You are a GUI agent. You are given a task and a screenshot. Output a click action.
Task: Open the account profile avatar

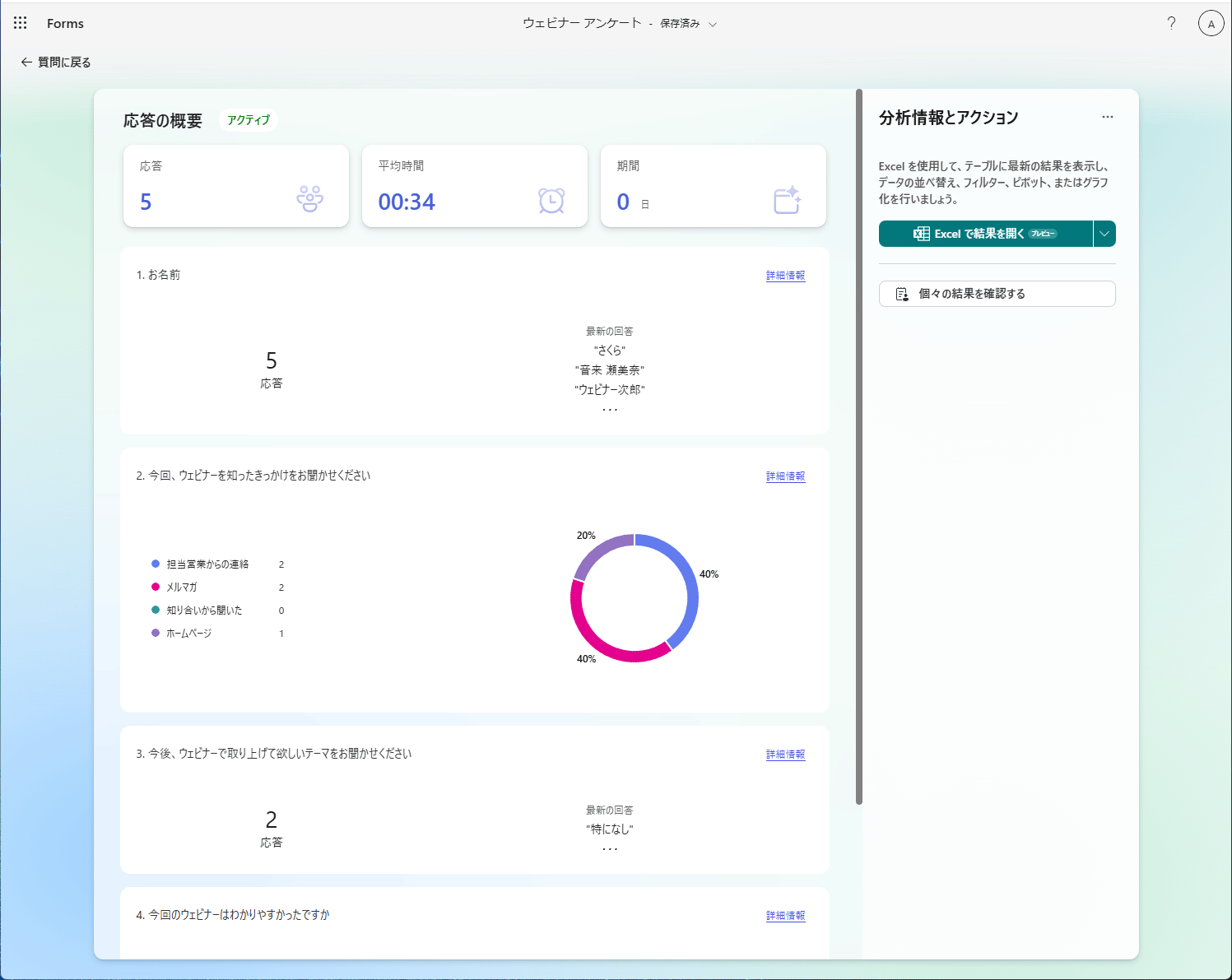pyautogui.click(x=1211, y=24)
